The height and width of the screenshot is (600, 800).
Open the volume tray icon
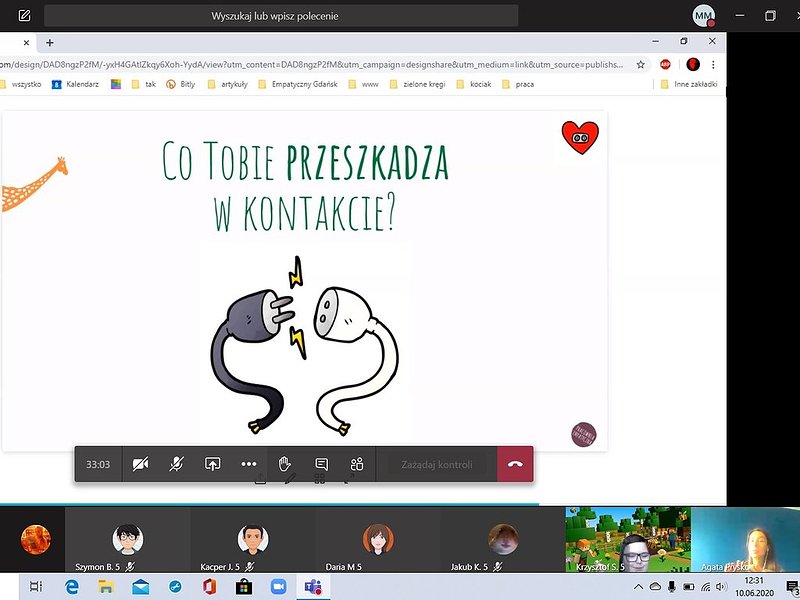click(x=721, y=587)
